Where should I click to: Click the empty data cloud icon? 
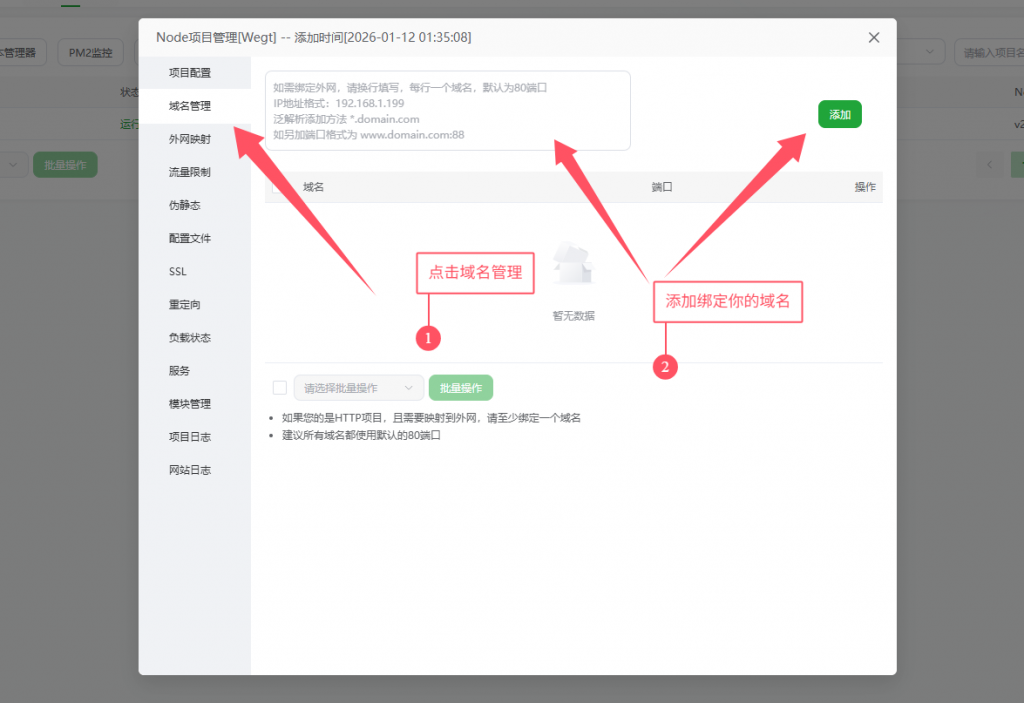573,263
